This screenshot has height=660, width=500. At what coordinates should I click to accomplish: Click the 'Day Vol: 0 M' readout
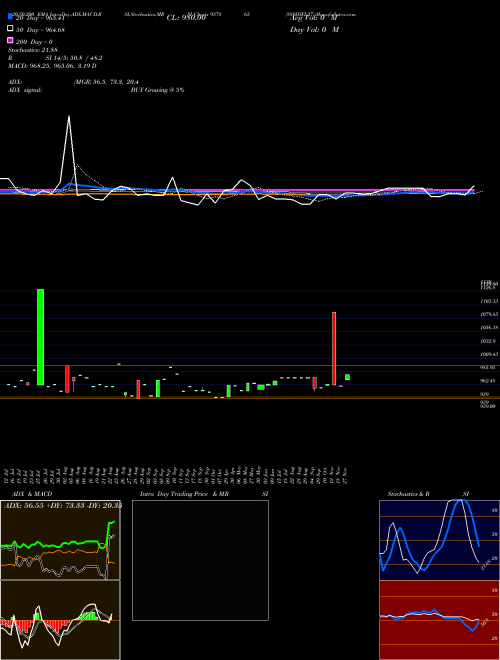point(314,29)
